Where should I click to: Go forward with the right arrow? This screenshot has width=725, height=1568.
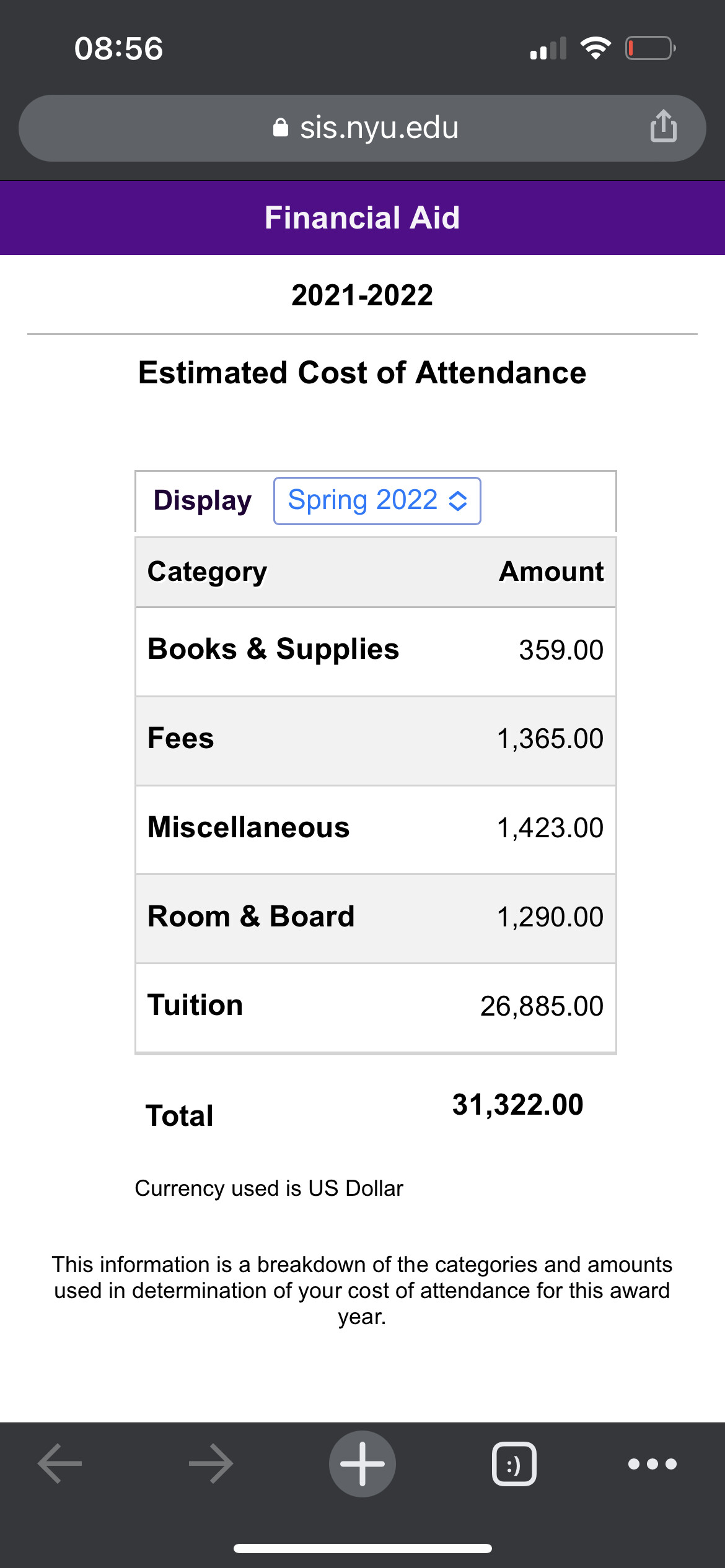(x=211, y=1463)
